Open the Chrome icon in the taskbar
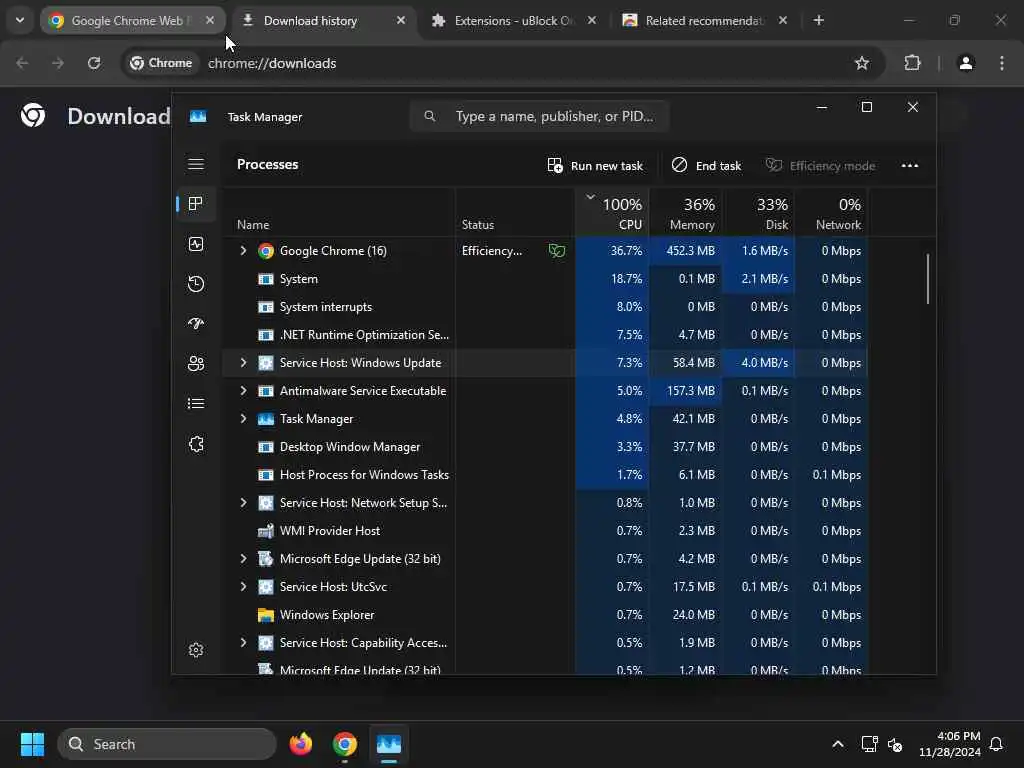This screenshot has width=1024, height=768. [x=345, y=744]
